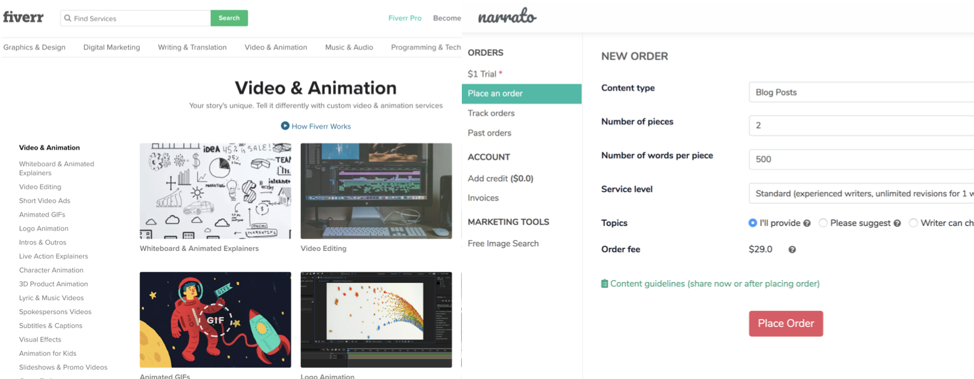Open Track orders in Narrato menu
This screenshot has height=379, width=974.
[x=491, y=113]
